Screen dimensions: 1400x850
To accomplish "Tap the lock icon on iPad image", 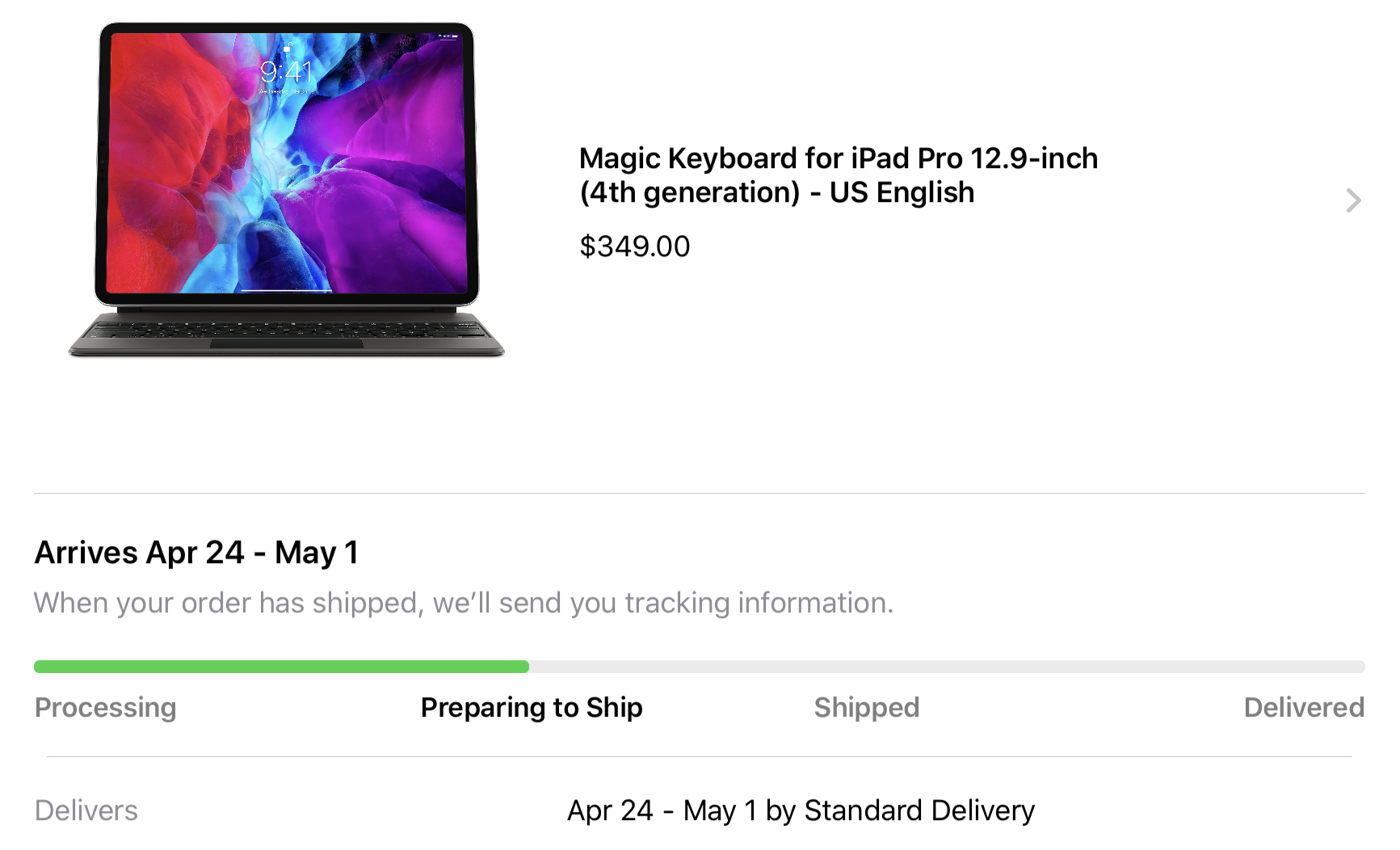I will (x=287, y=48).
